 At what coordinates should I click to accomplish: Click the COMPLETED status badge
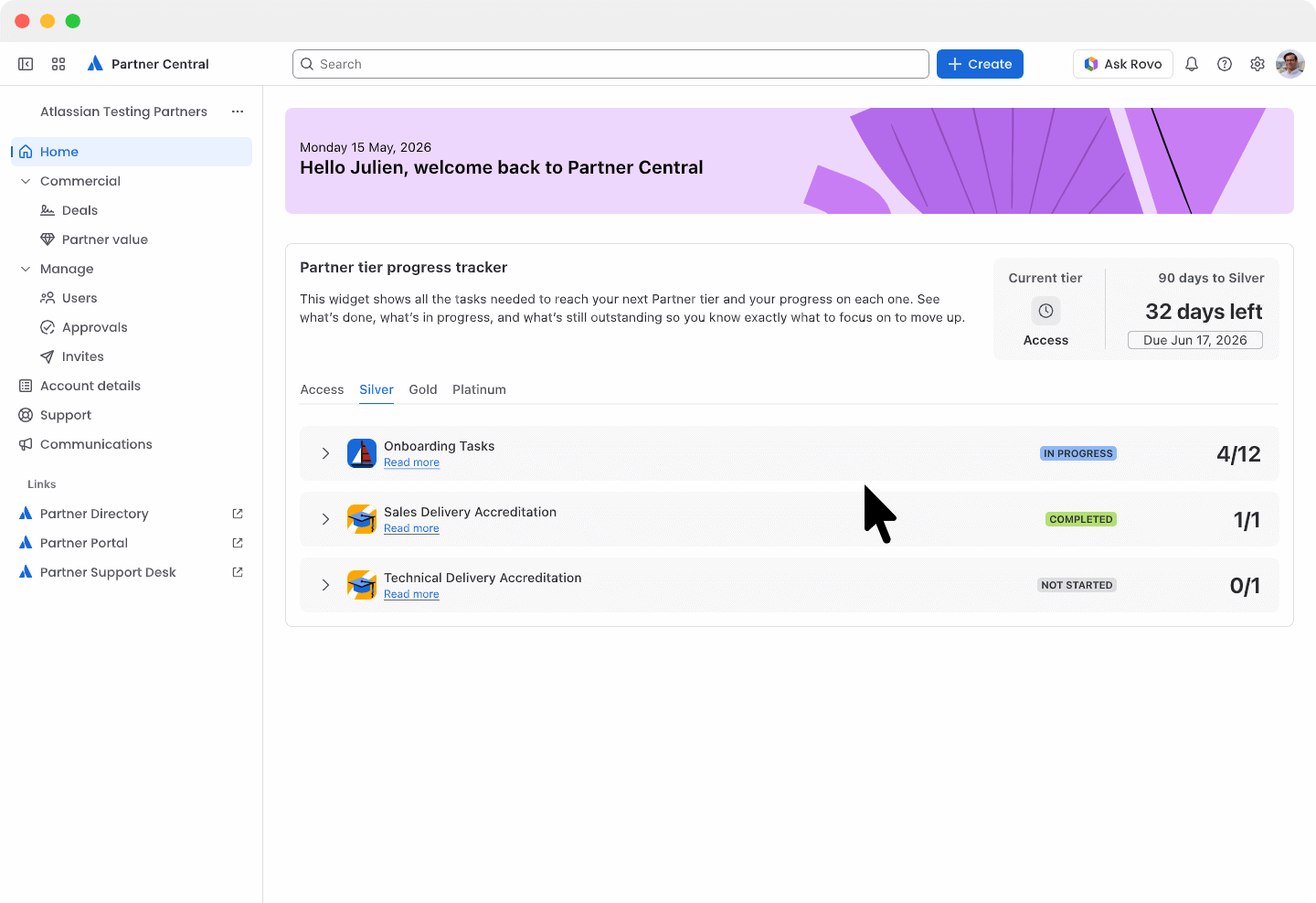1081,519
